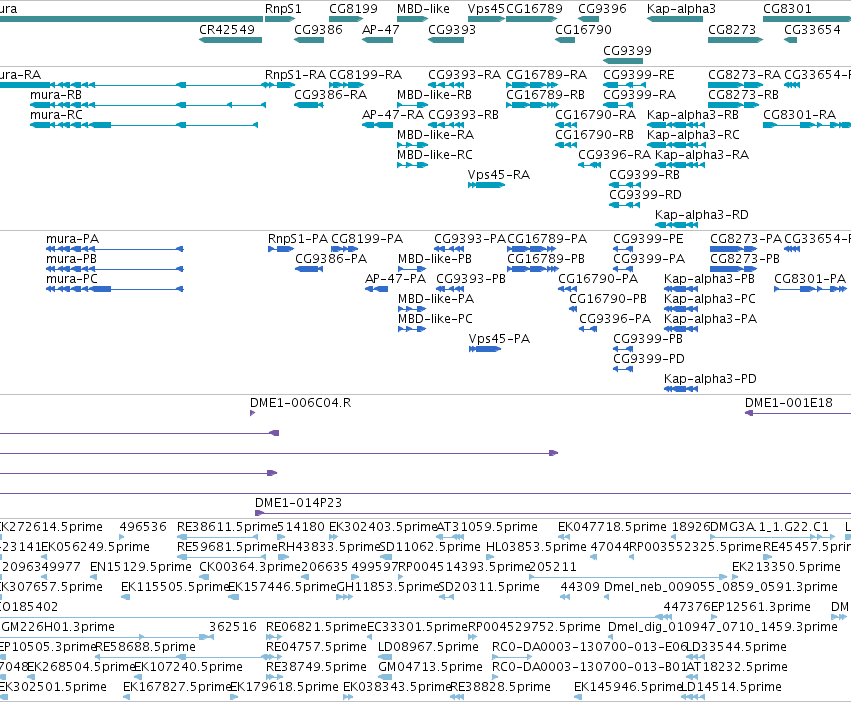This screenshot has width=851, height=702.
Task: Select the EK167827.5prime EST label
Action: click(x=177, y=687)
